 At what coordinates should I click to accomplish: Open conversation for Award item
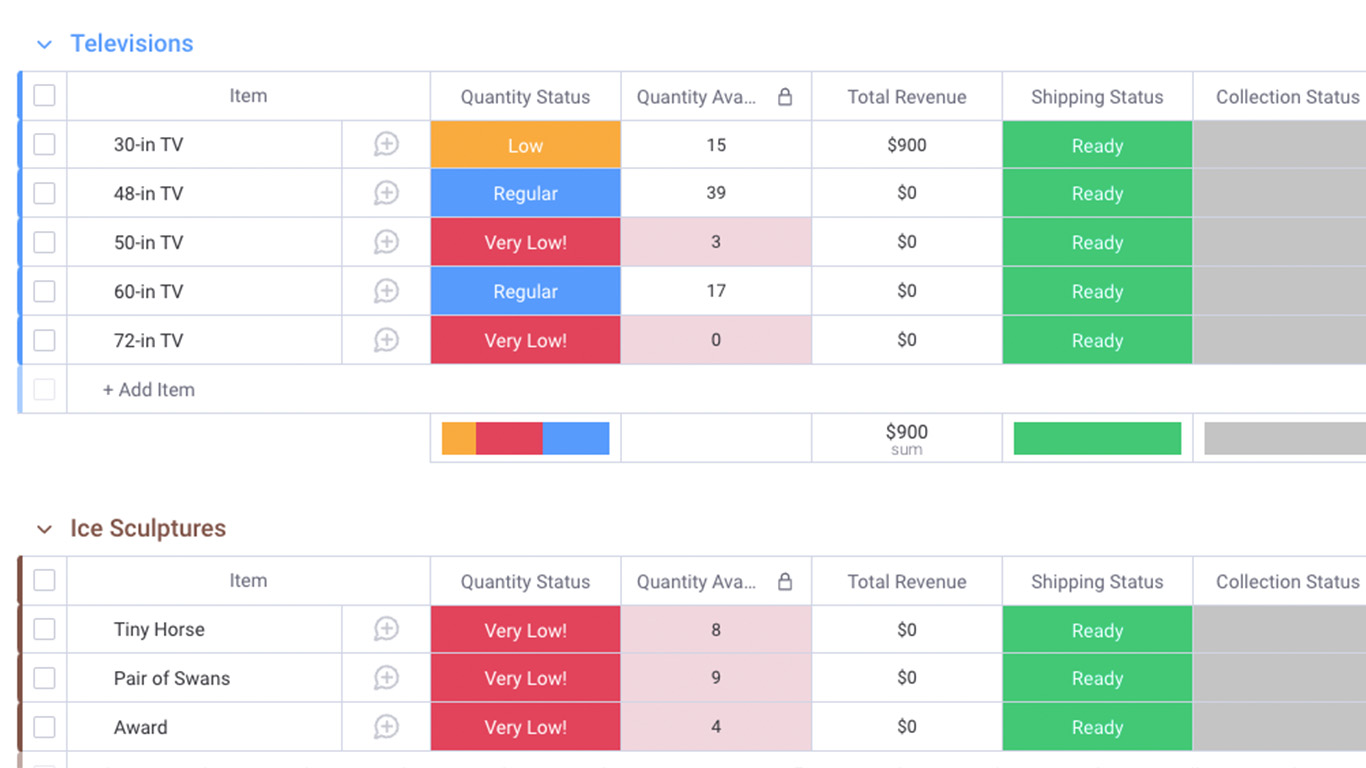click(x=386, y=727)
